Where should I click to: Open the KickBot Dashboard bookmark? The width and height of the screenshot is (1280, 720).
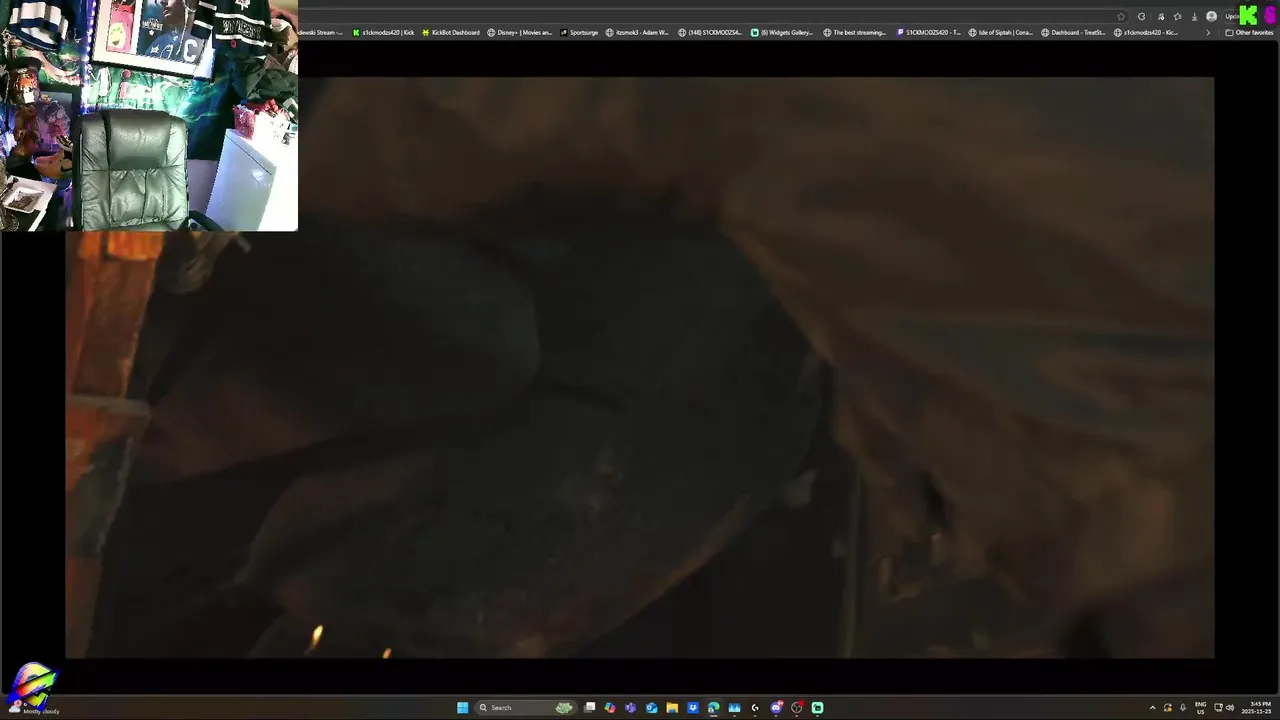(x=451, y=32)
